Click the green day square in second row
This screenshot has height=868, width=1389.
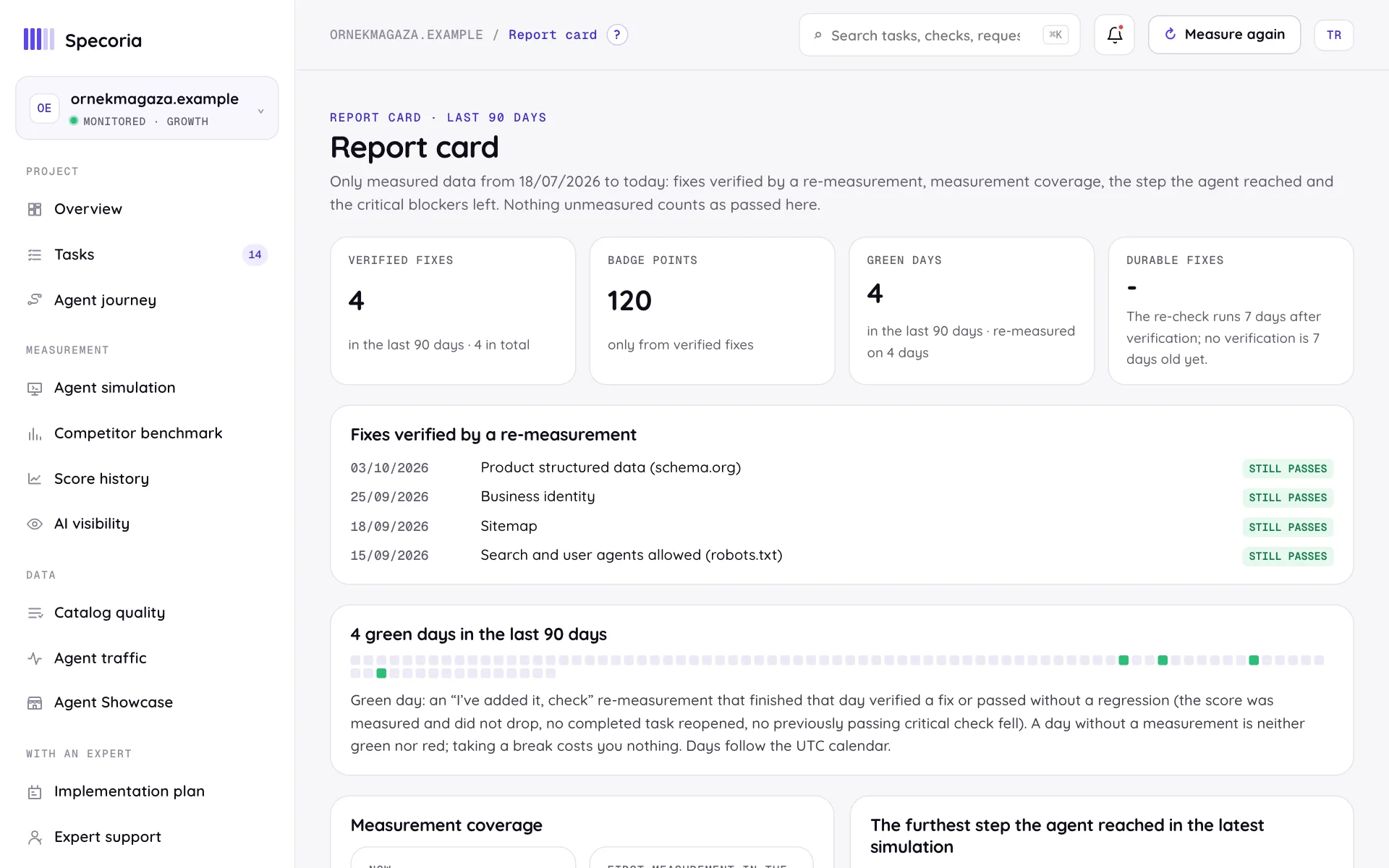click(381, 673)
